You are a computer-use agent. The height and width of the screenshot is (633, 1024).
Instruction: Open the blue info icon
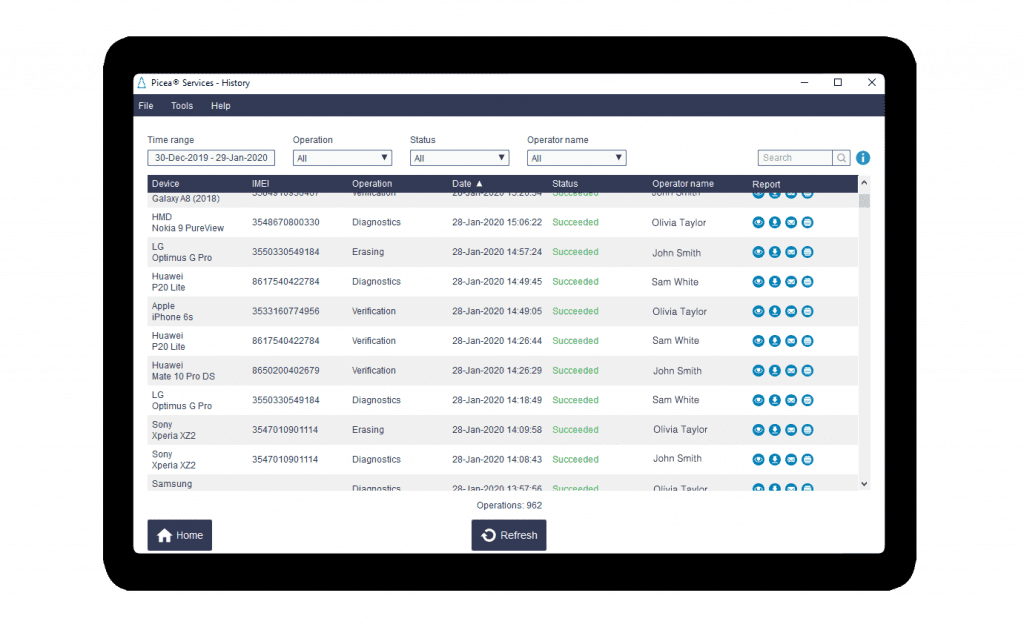(x=863, y=158)
